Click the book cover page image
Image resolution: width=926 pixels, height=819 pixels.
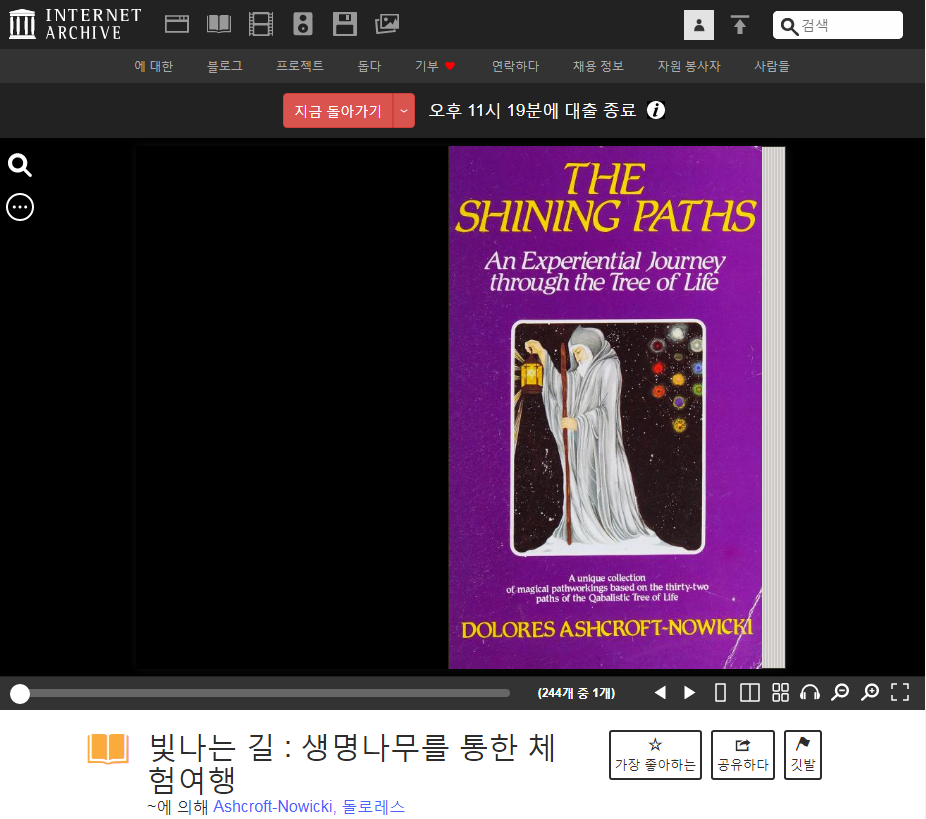coord(605,407)
